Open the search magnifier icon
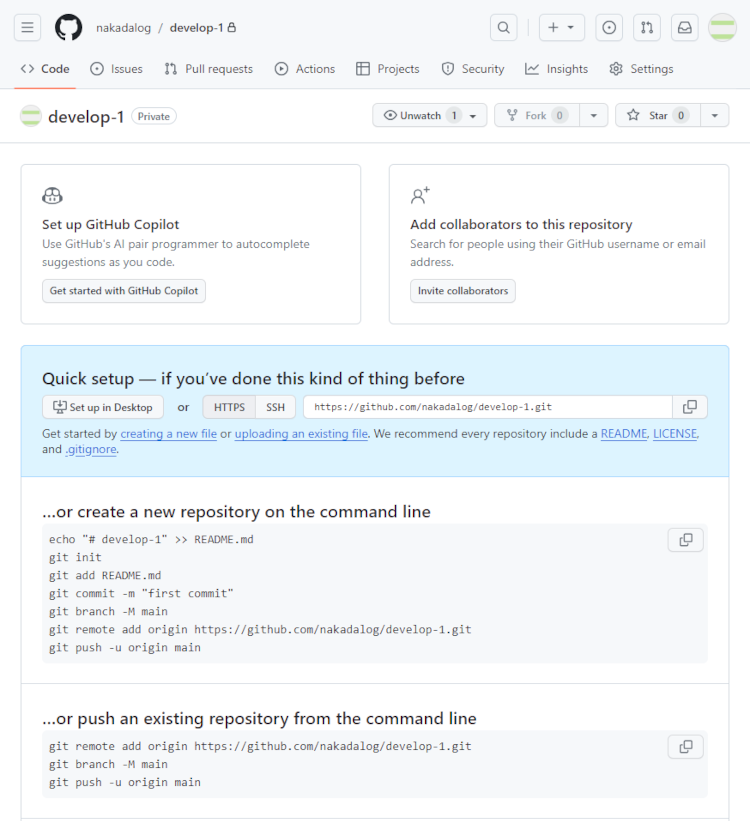The height and width of the screenshot is (821, 750). point(504,28)
